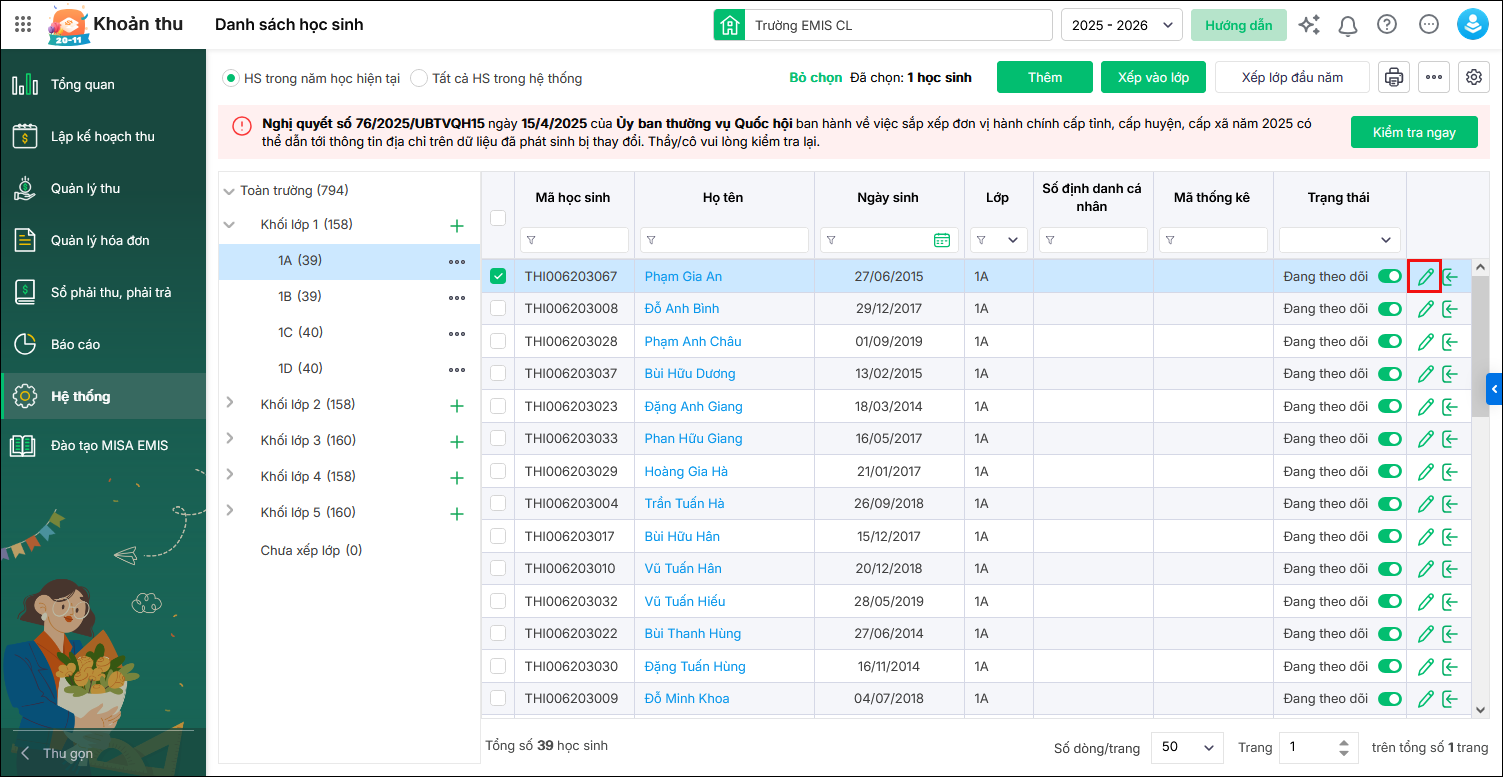The width and height of the screenshot is (1503, 777).
Task: Add a class to Khối lớp 2 with the plus icon
Action: [x=457, y=405]
